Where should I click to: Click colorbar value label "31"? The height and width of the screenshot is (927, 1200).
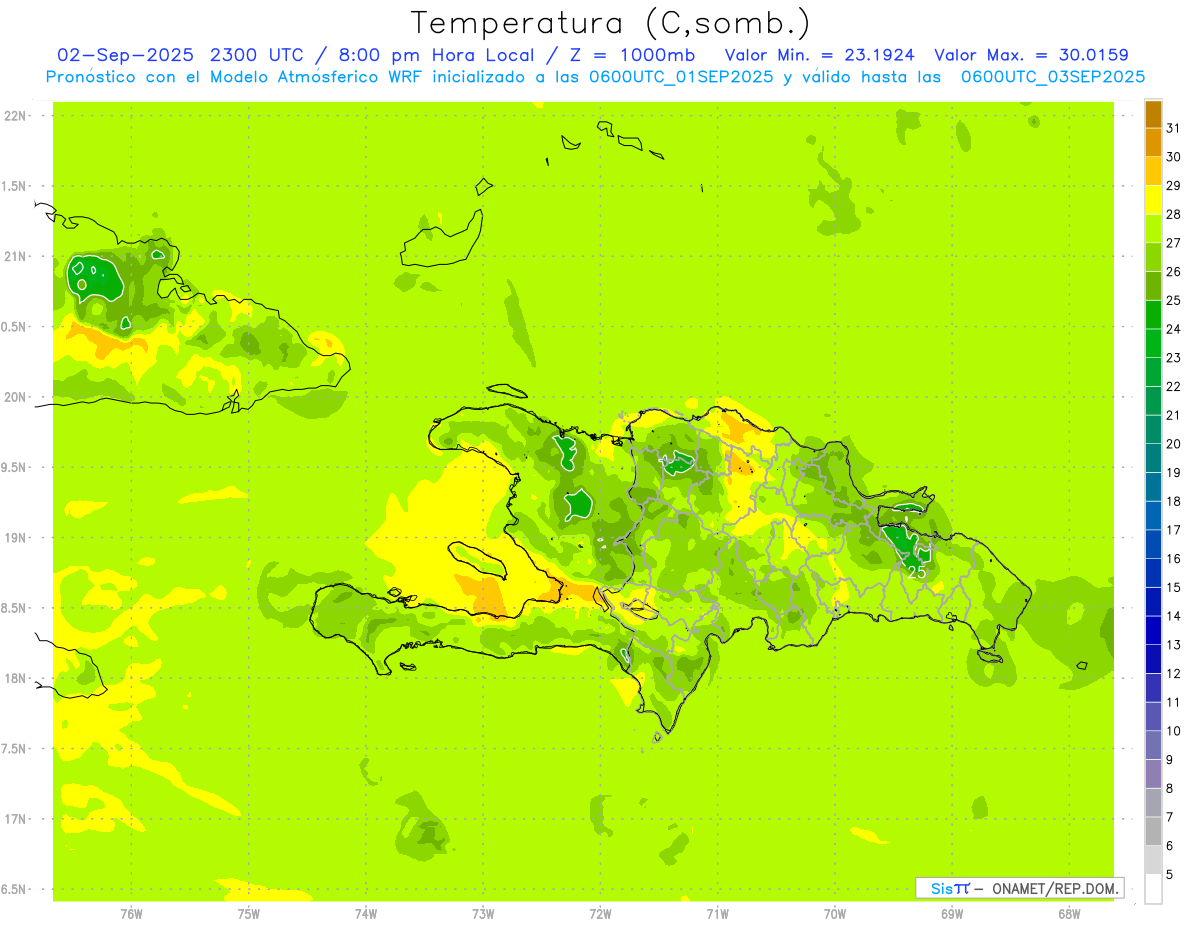point(1173,128)
